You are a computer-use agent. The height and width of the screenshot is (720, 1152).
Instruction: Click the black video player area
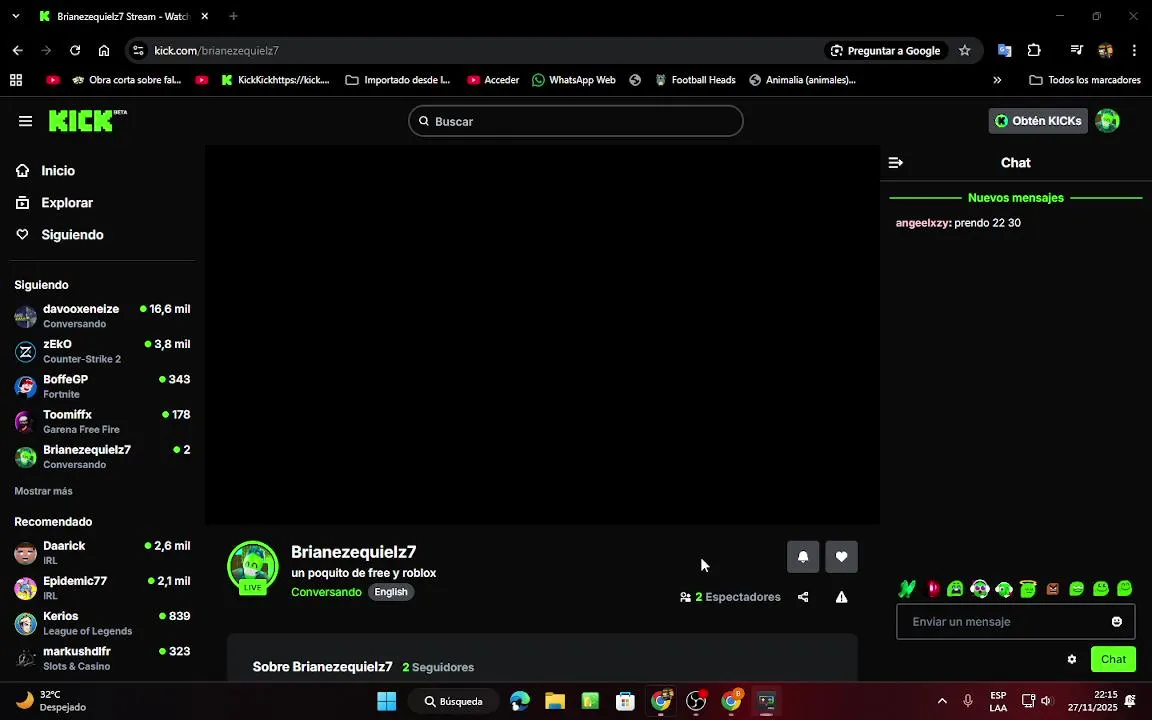pos(542,334)
